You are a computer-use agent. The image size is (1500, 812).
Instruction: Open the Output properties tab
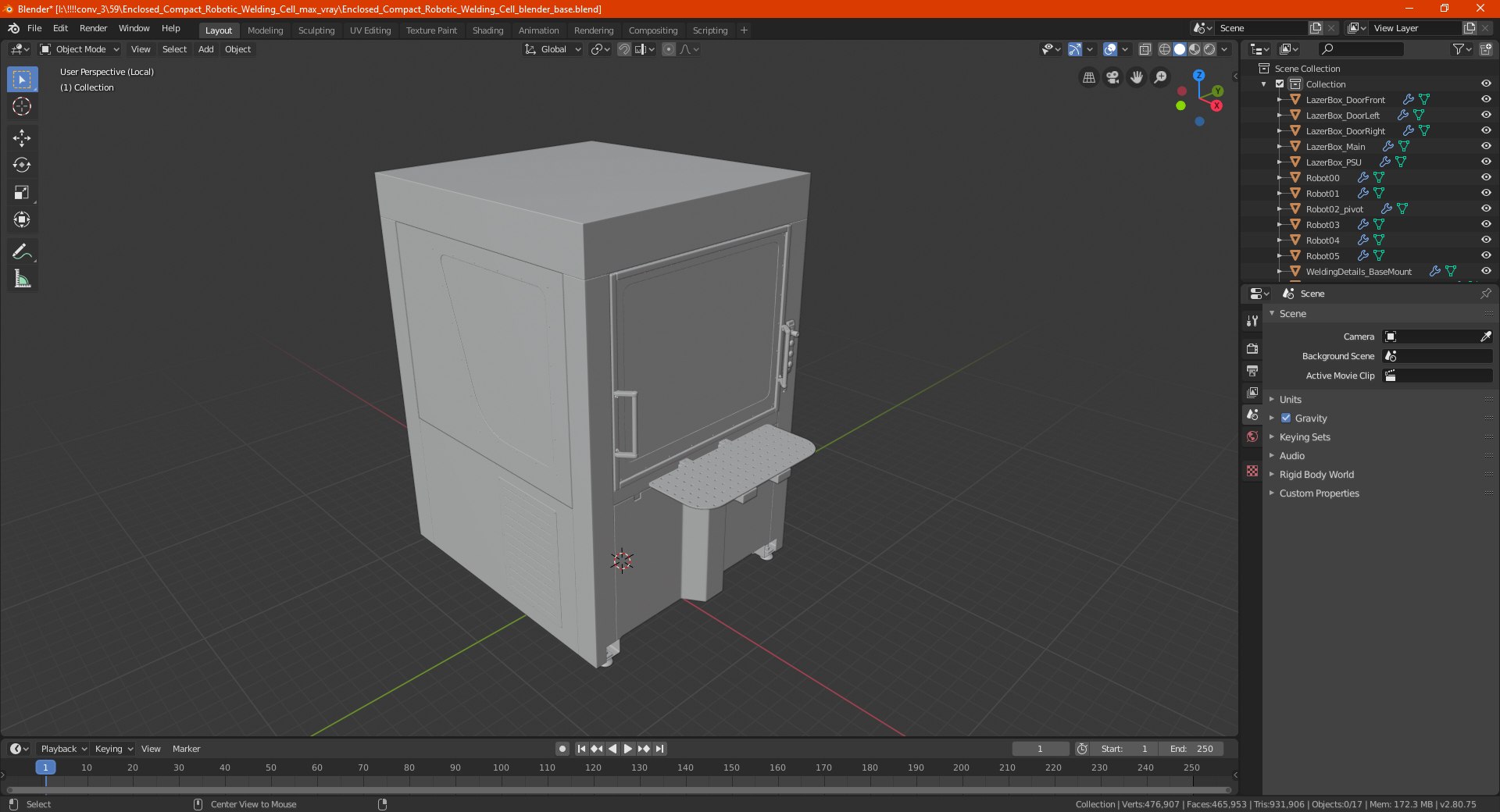coord(1252,371)
